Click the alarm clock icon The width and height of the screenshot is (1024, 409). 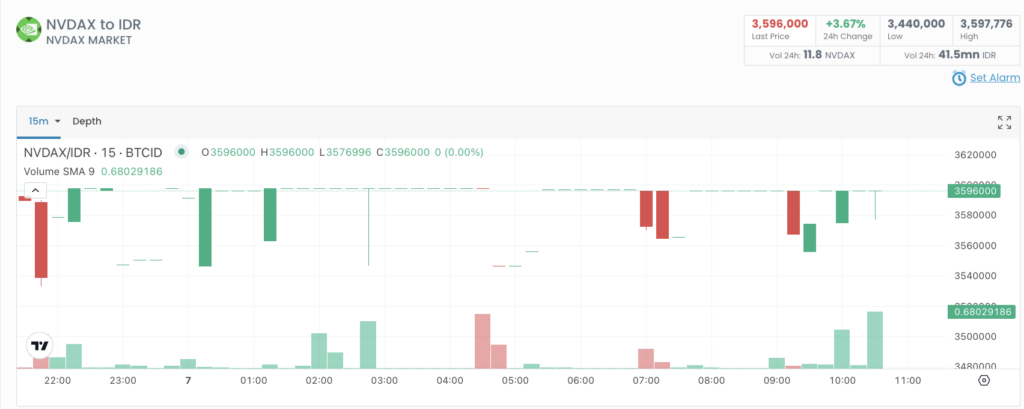(959, 78)
